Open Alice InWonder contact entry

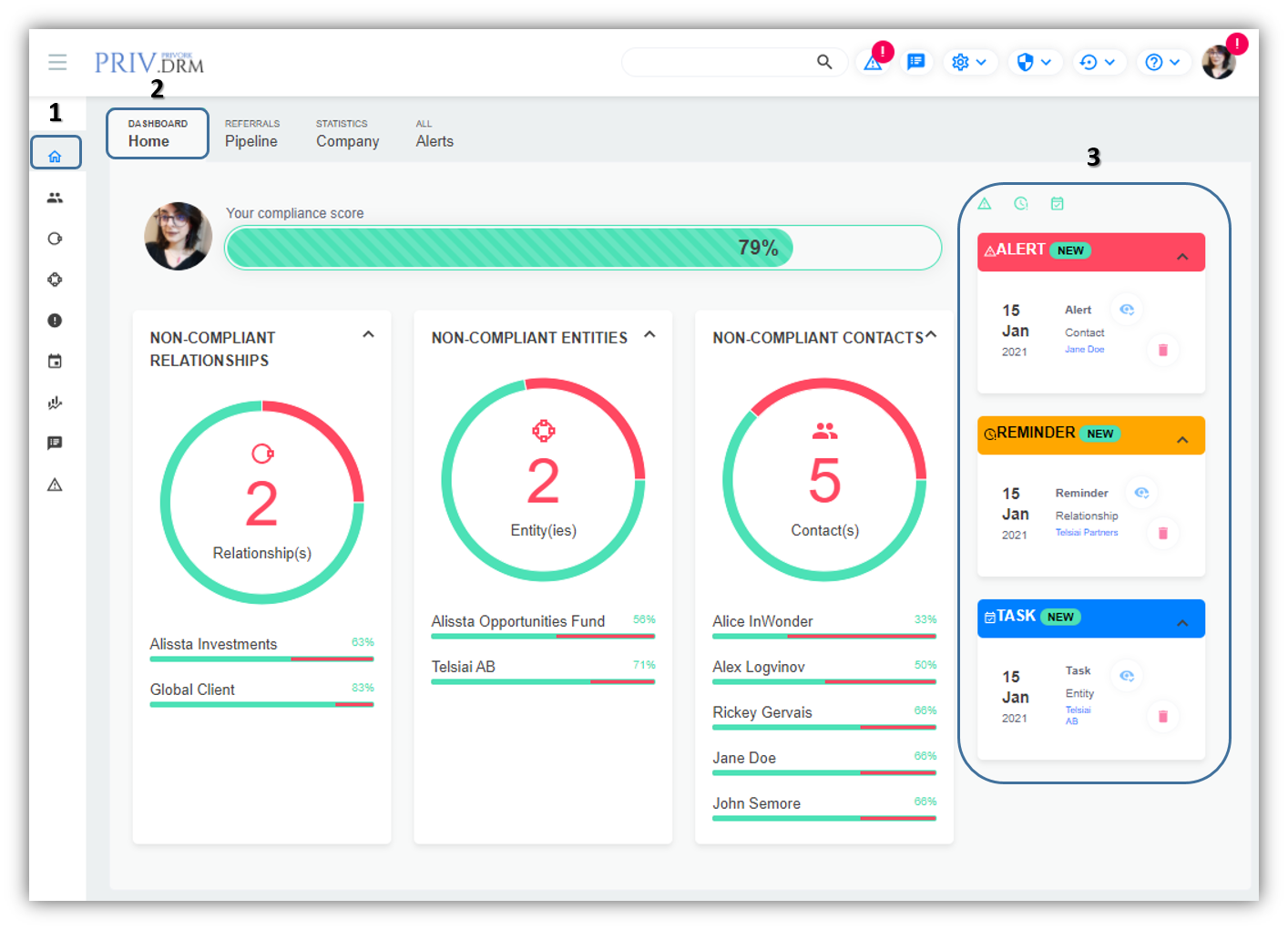click(x=762, y=621)
